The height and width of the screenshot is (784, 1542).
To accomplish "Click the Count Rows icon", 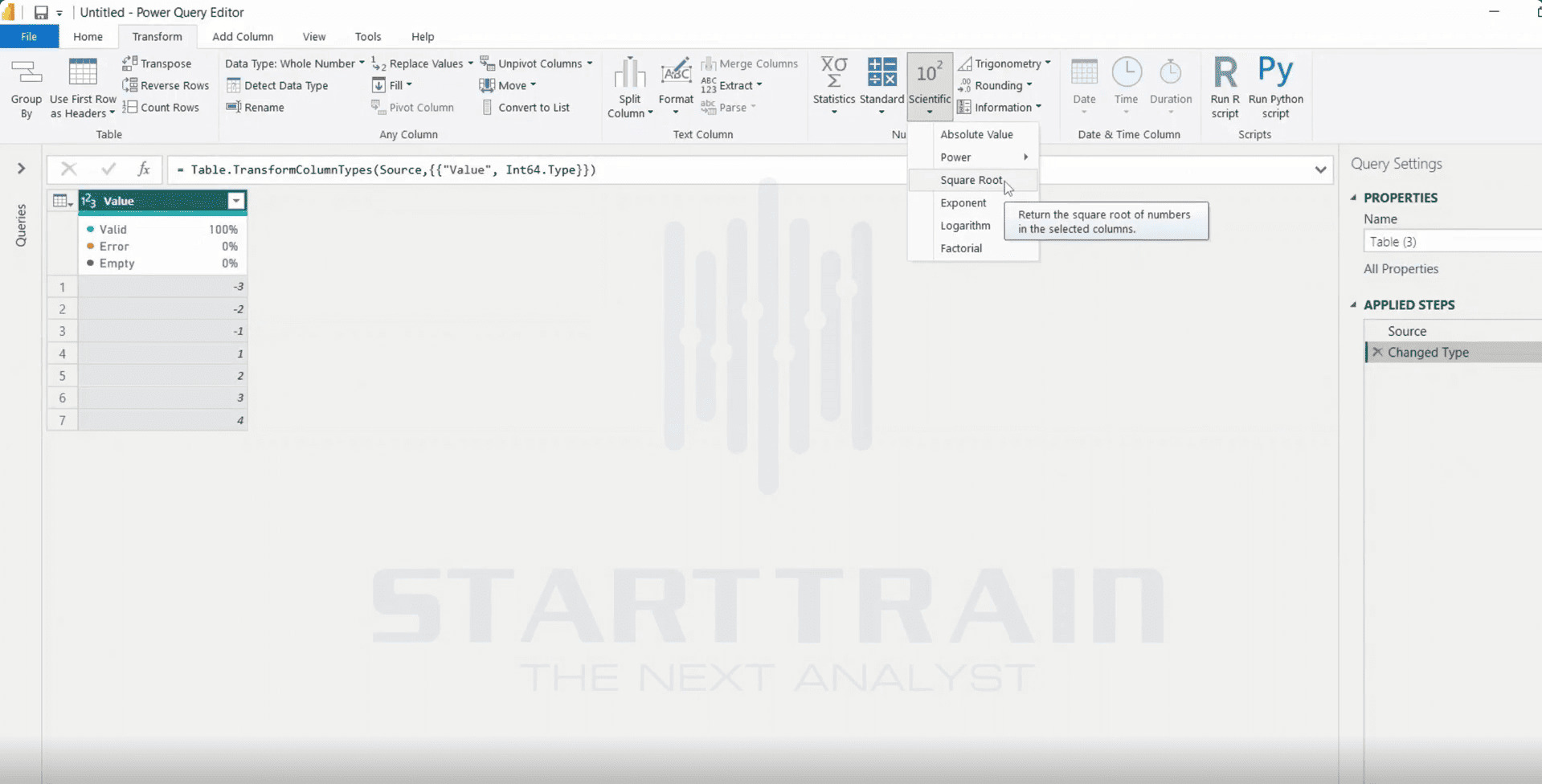I will tap(129, 107).
